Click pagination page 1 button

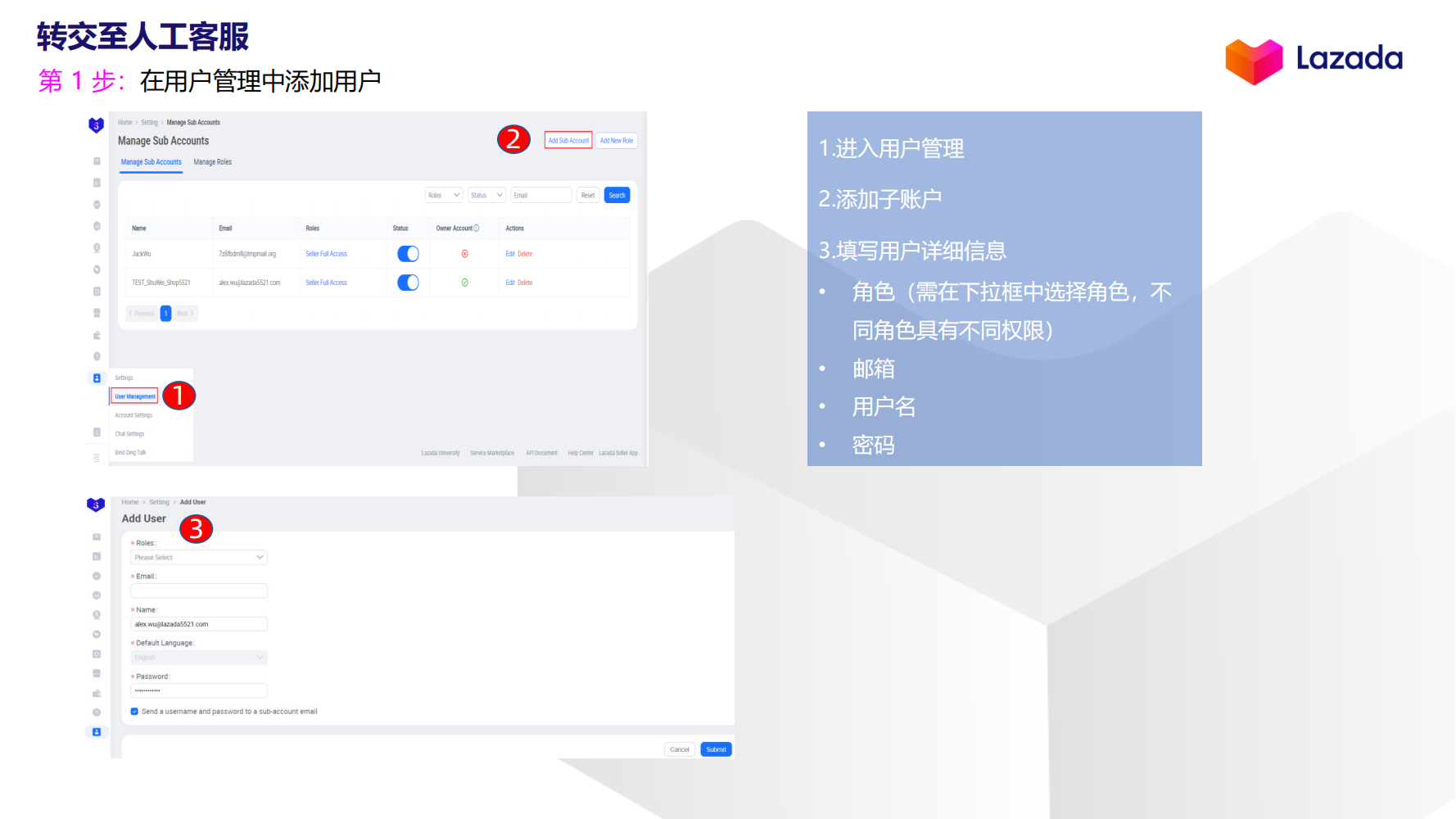pos(165,314)
